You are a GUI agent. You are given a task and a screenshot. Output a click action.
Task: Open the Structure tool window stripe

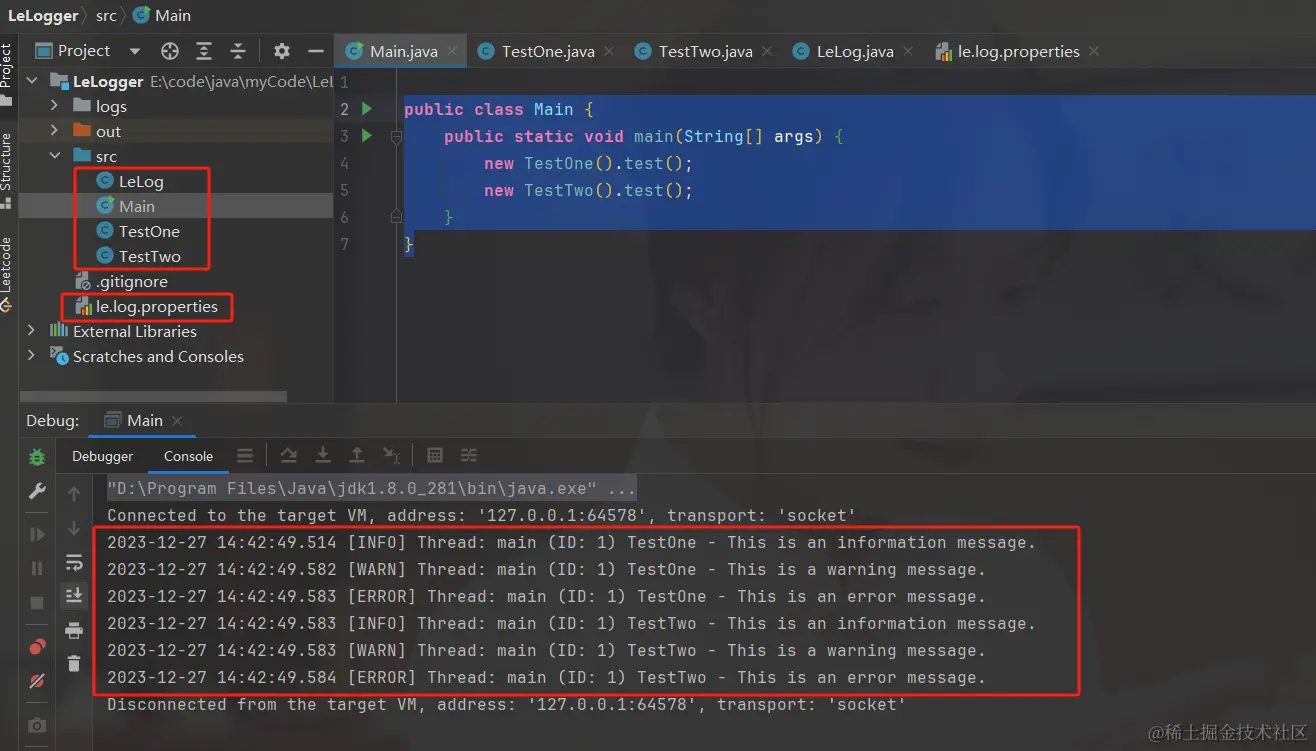coord(7,170)
